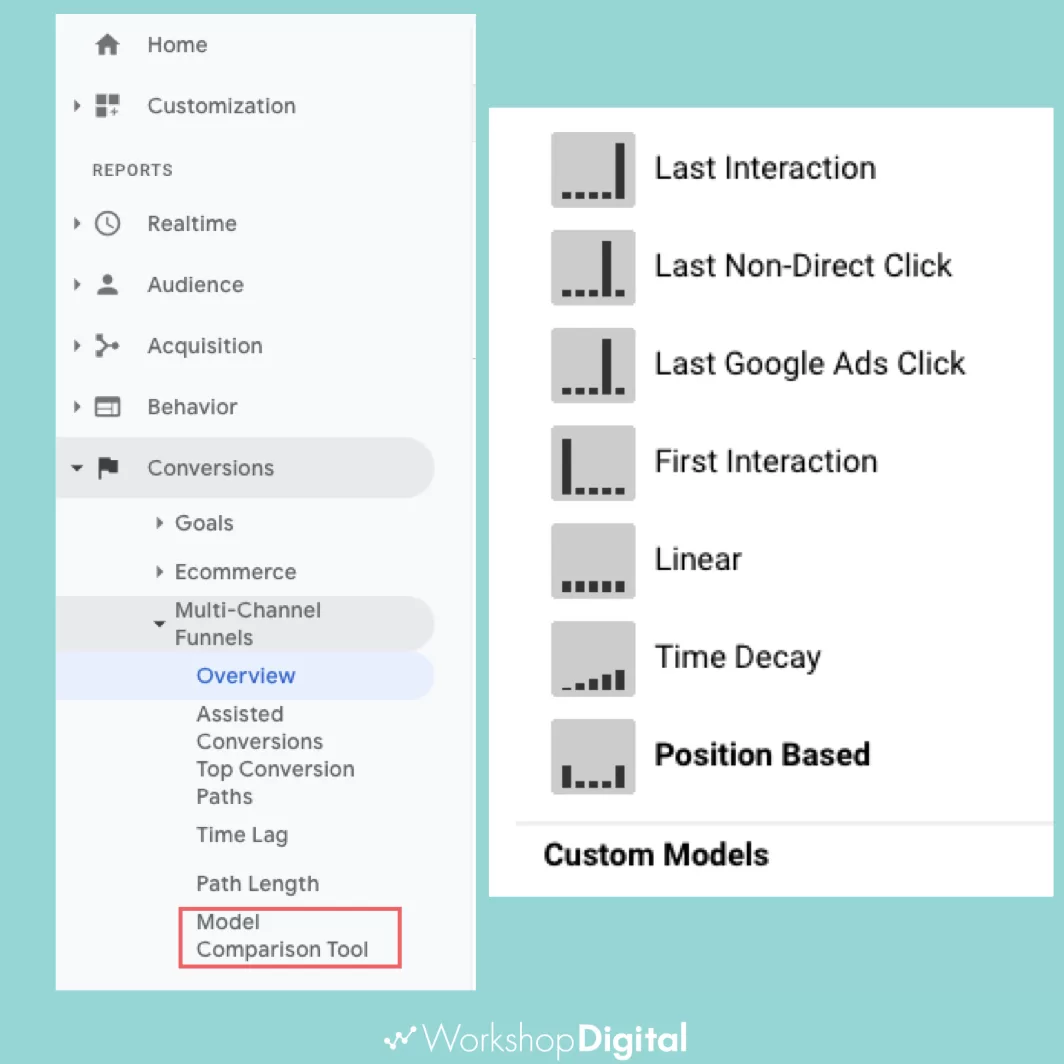Open the Overview report link
This screenshot has width=1064, height=1064.
[246, 675]
